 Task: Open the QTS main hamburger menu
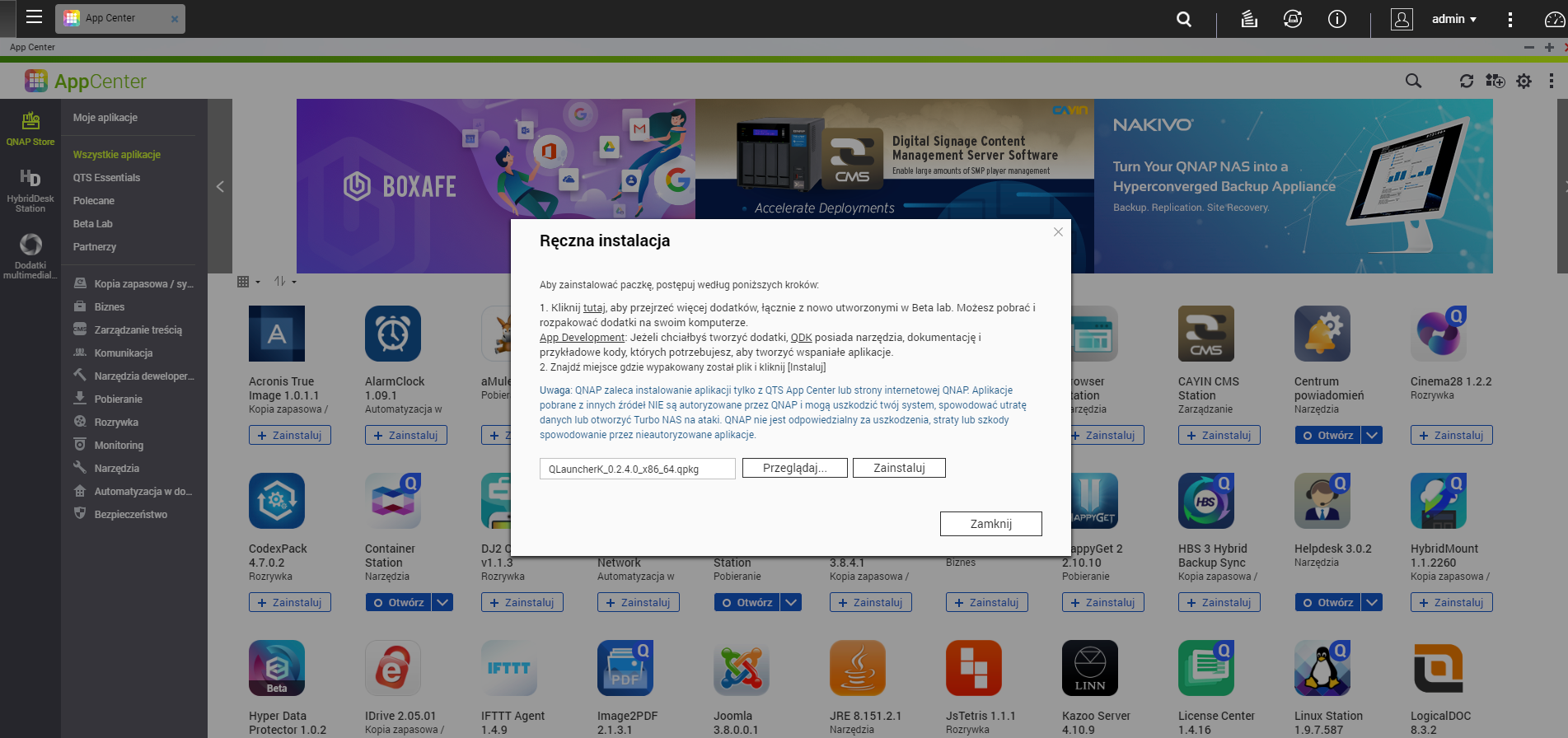pos(34,17)
